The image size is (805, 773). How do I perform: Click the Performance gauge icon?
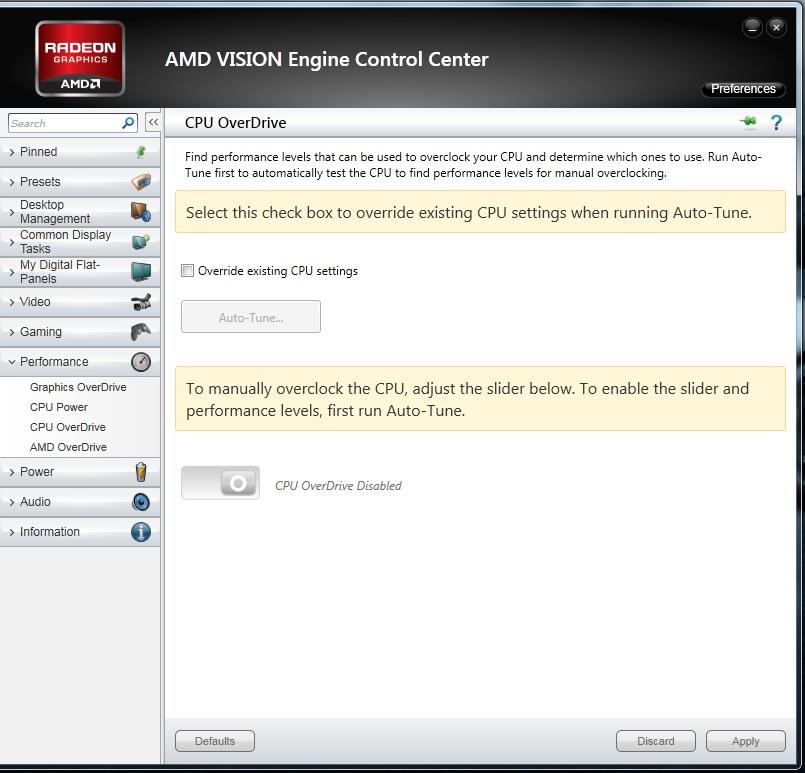point(141,362)
